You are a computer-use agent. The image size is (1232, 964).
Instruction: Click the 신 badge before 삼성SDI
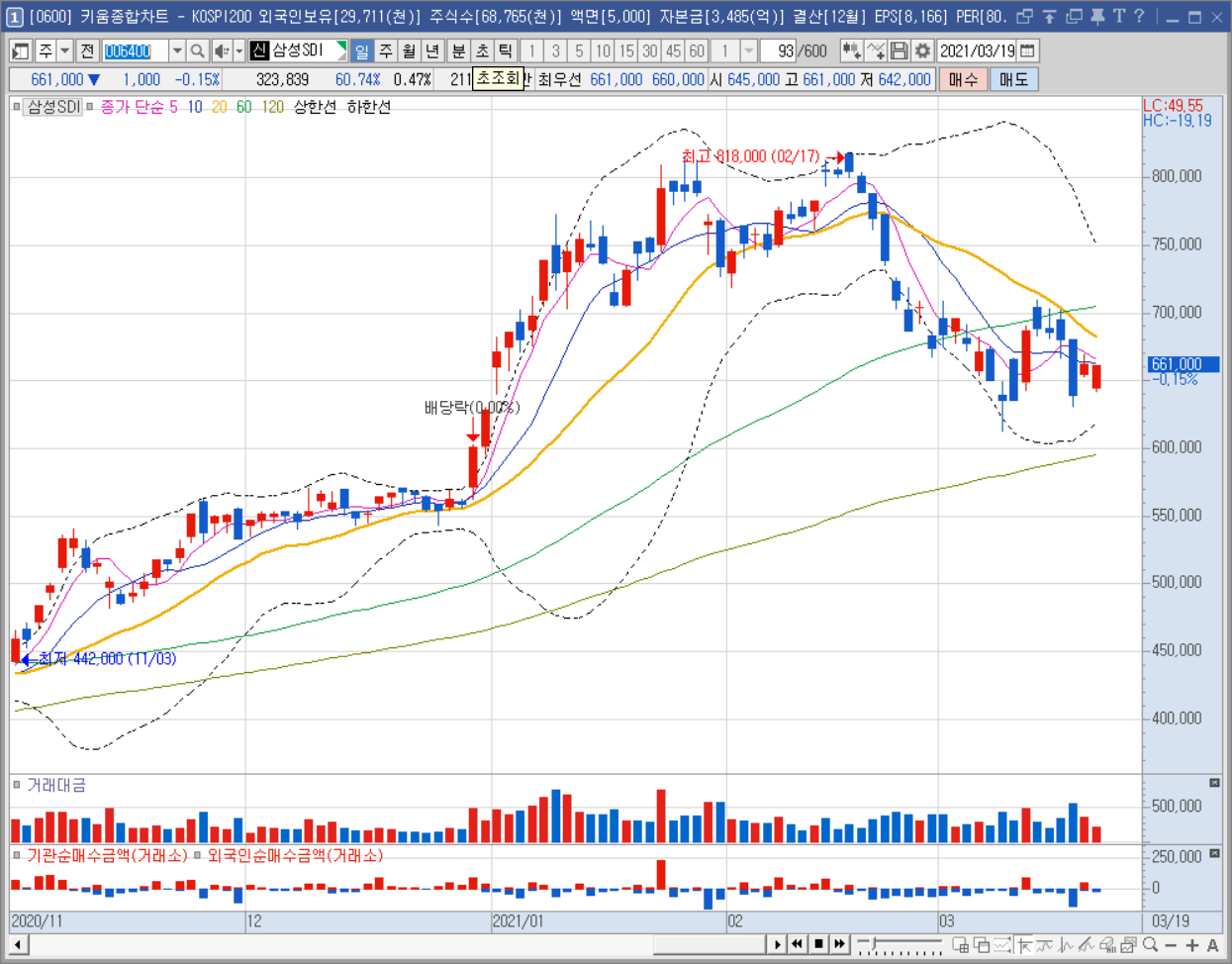click(x=259, y=50)
